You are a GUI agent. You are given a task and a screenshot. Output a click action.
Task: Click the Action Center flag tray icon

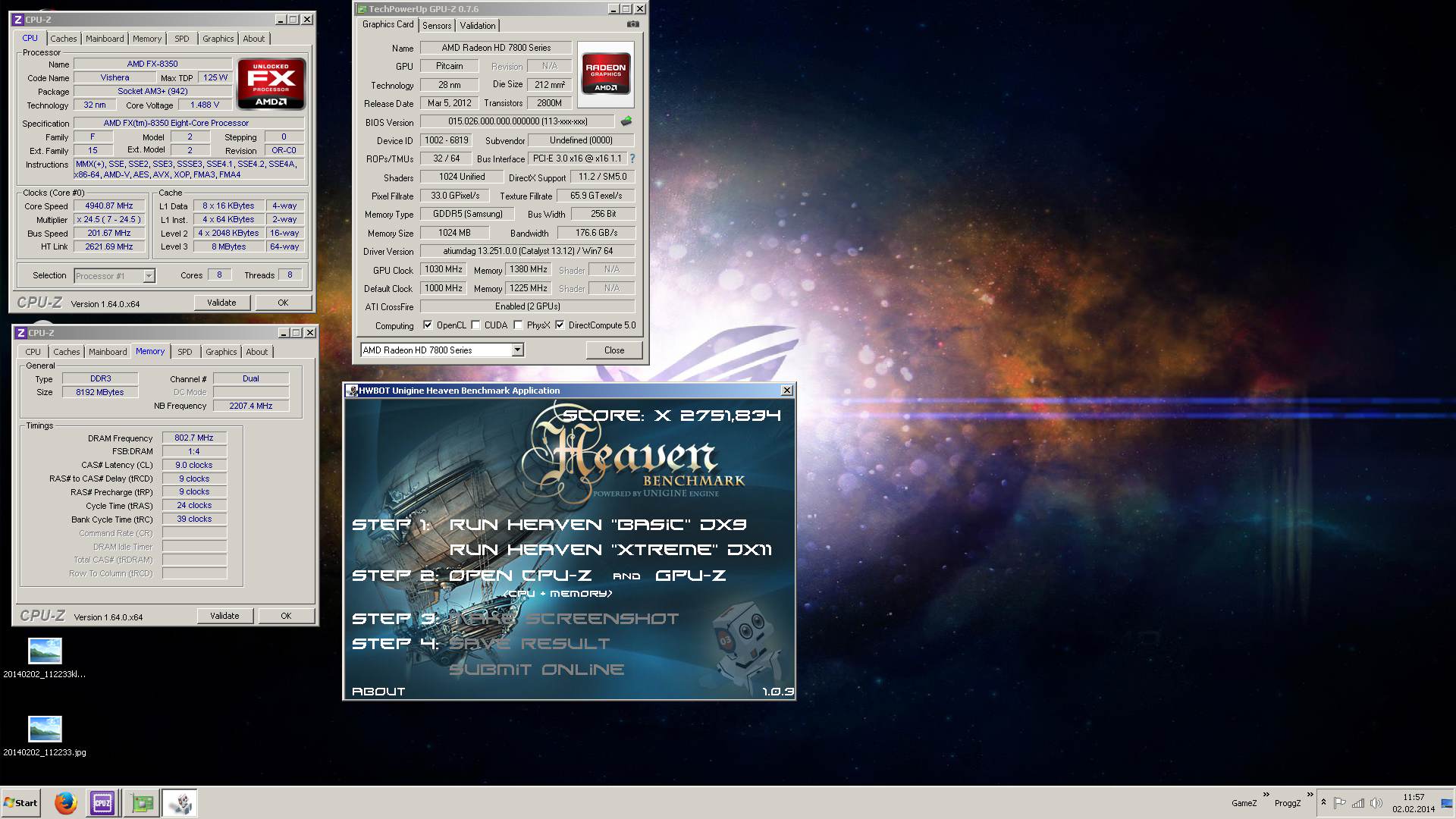click(x=1340, y=803)
